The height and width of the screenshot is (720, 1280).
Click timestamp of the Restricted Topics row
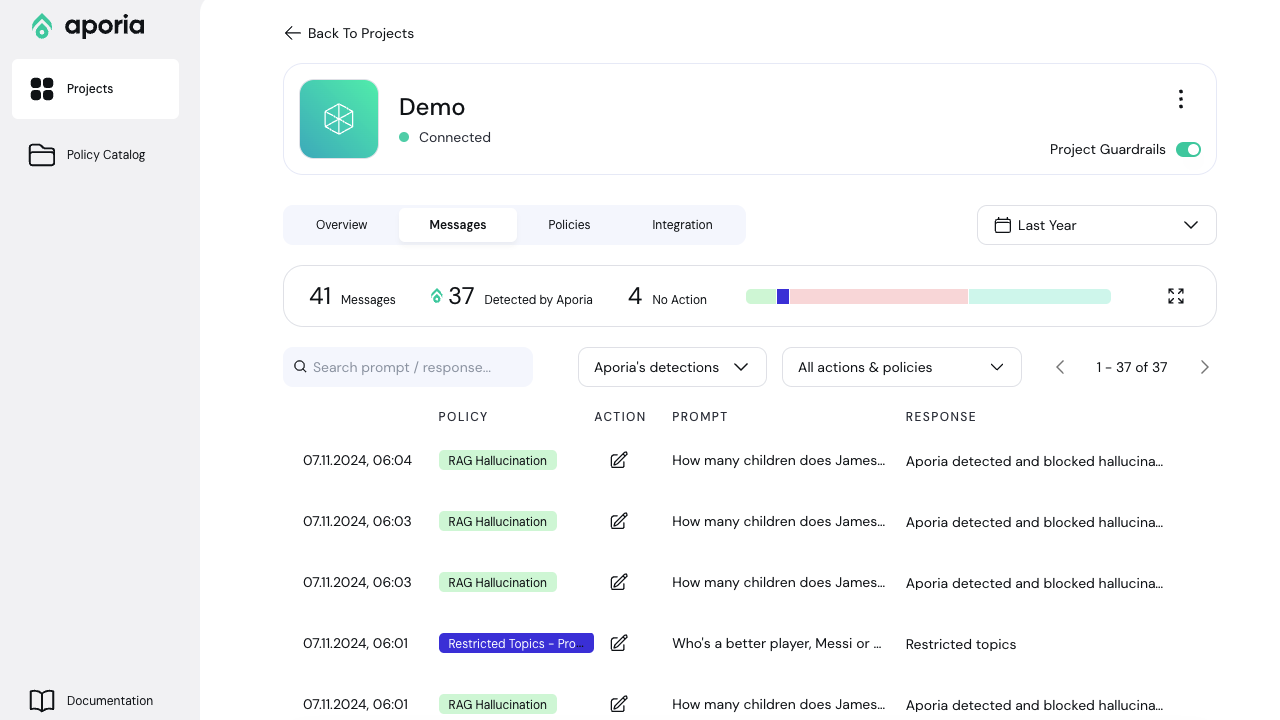[356, 644]
